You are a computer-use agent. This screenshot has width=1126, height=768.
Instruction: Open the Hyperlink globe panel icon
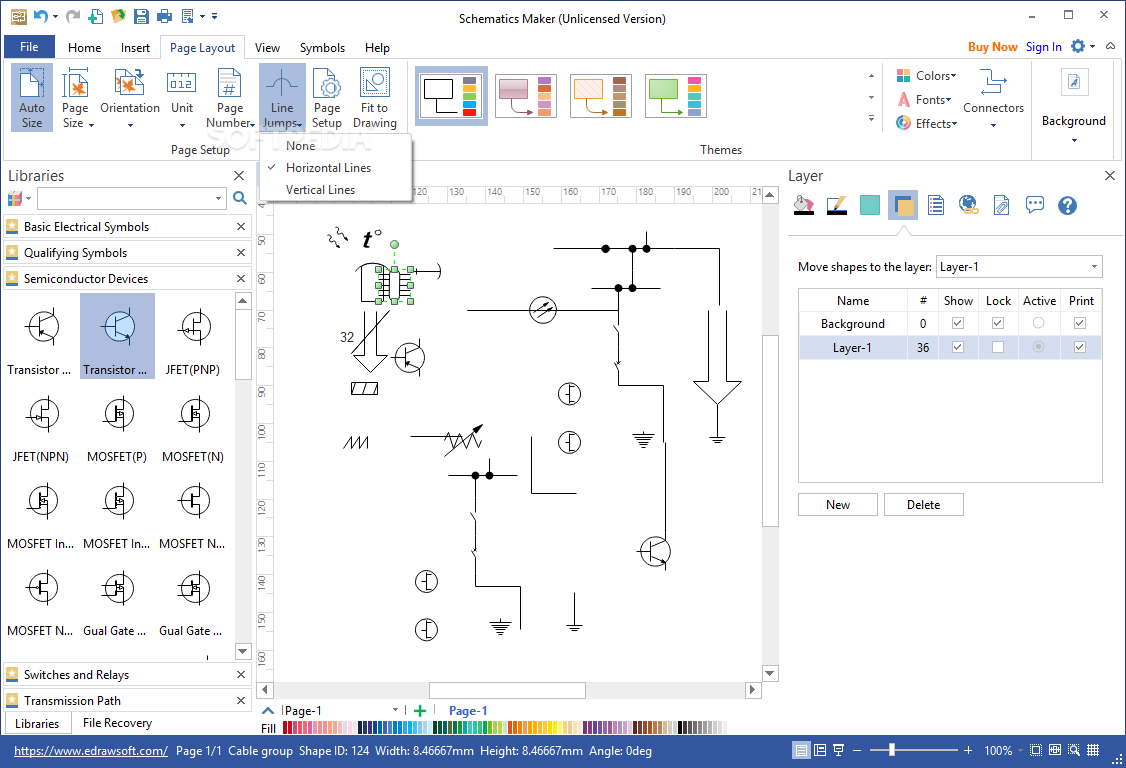(969, 205)
